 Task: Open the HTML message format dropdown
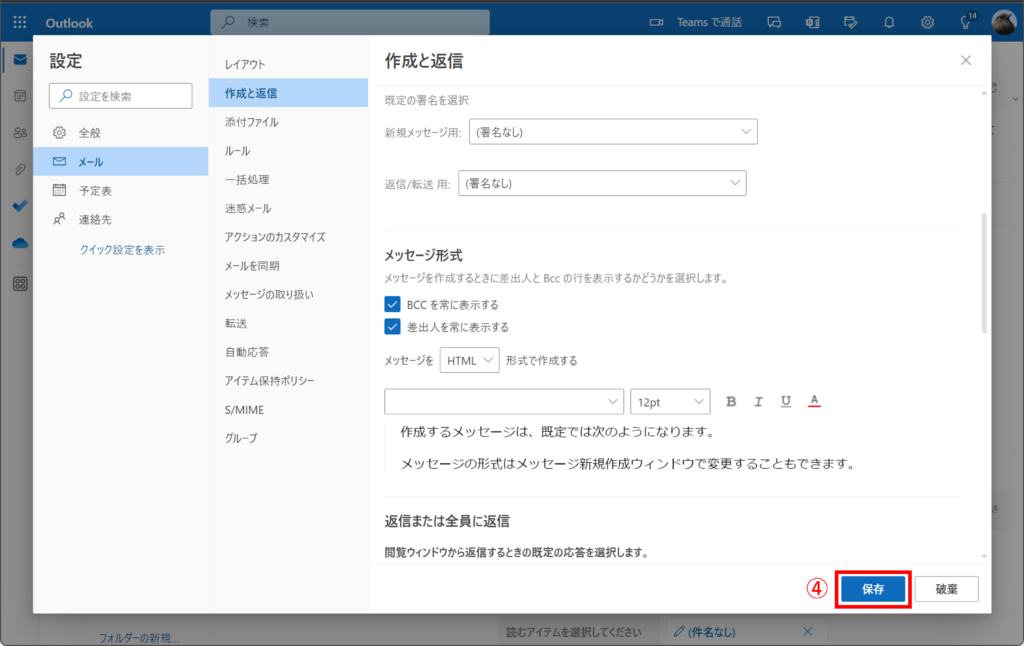(469, 360)
